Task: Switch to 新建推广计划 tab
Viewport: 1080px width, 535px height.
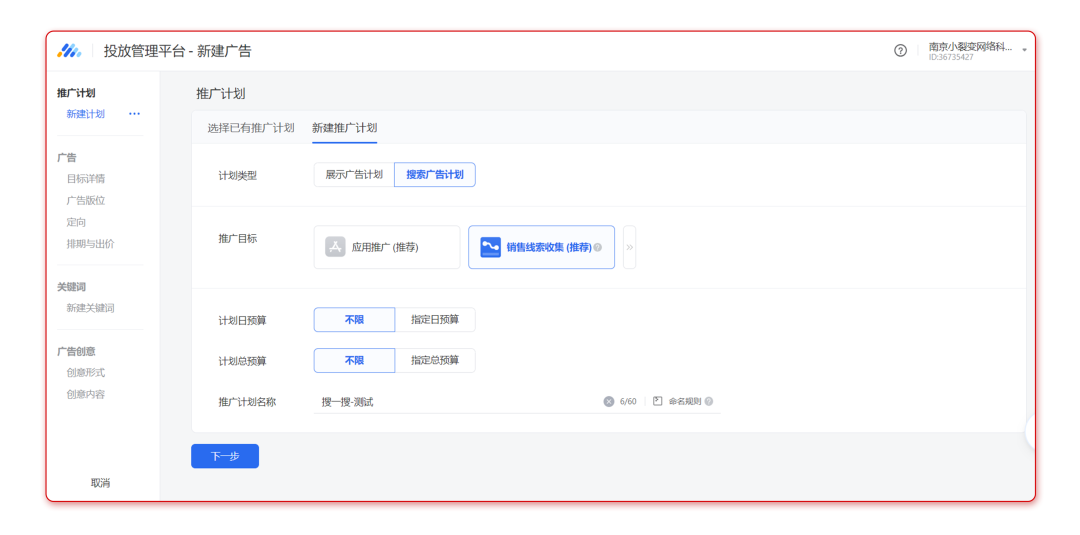Action: click(x=344, y=128)
